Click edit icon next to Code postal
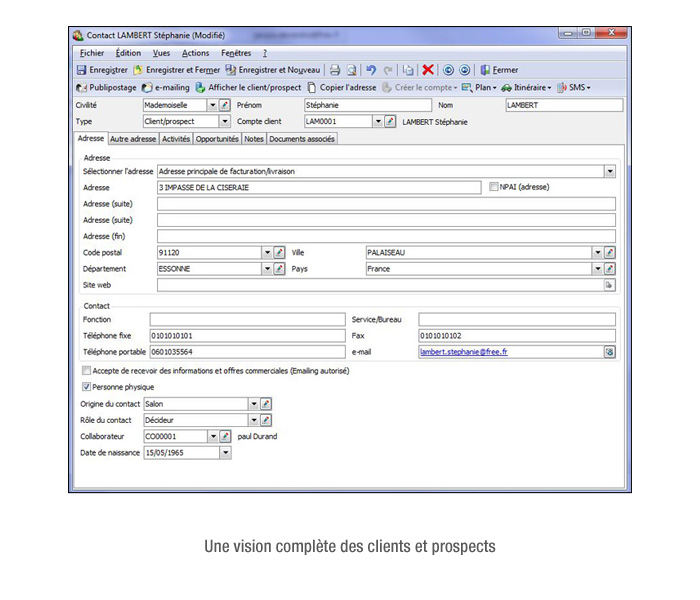The width and height of the screenshot is (700, 600). [x=280, y=253]
